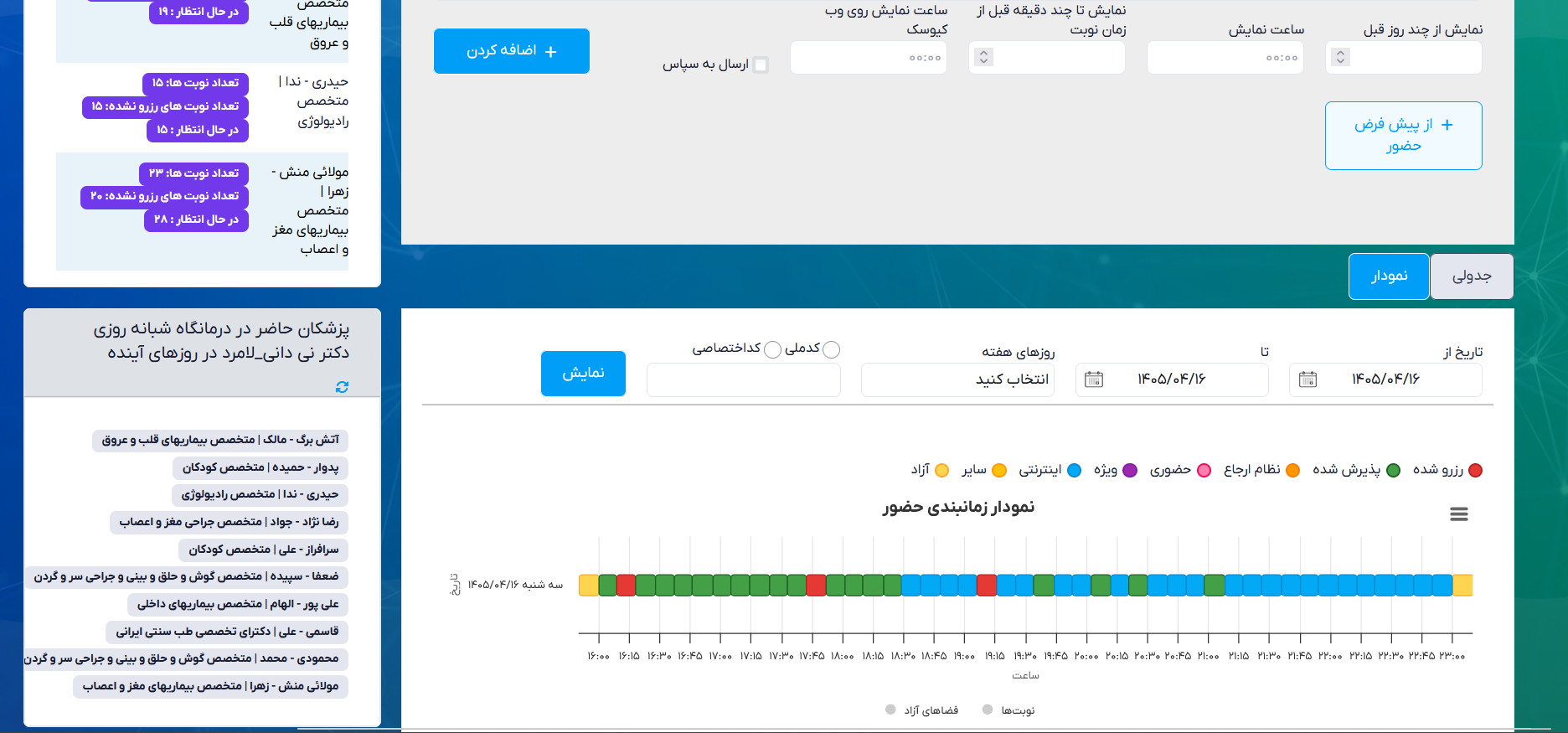
Task: Click the 'اضافه کردن' button
Action: click(512, 51)
